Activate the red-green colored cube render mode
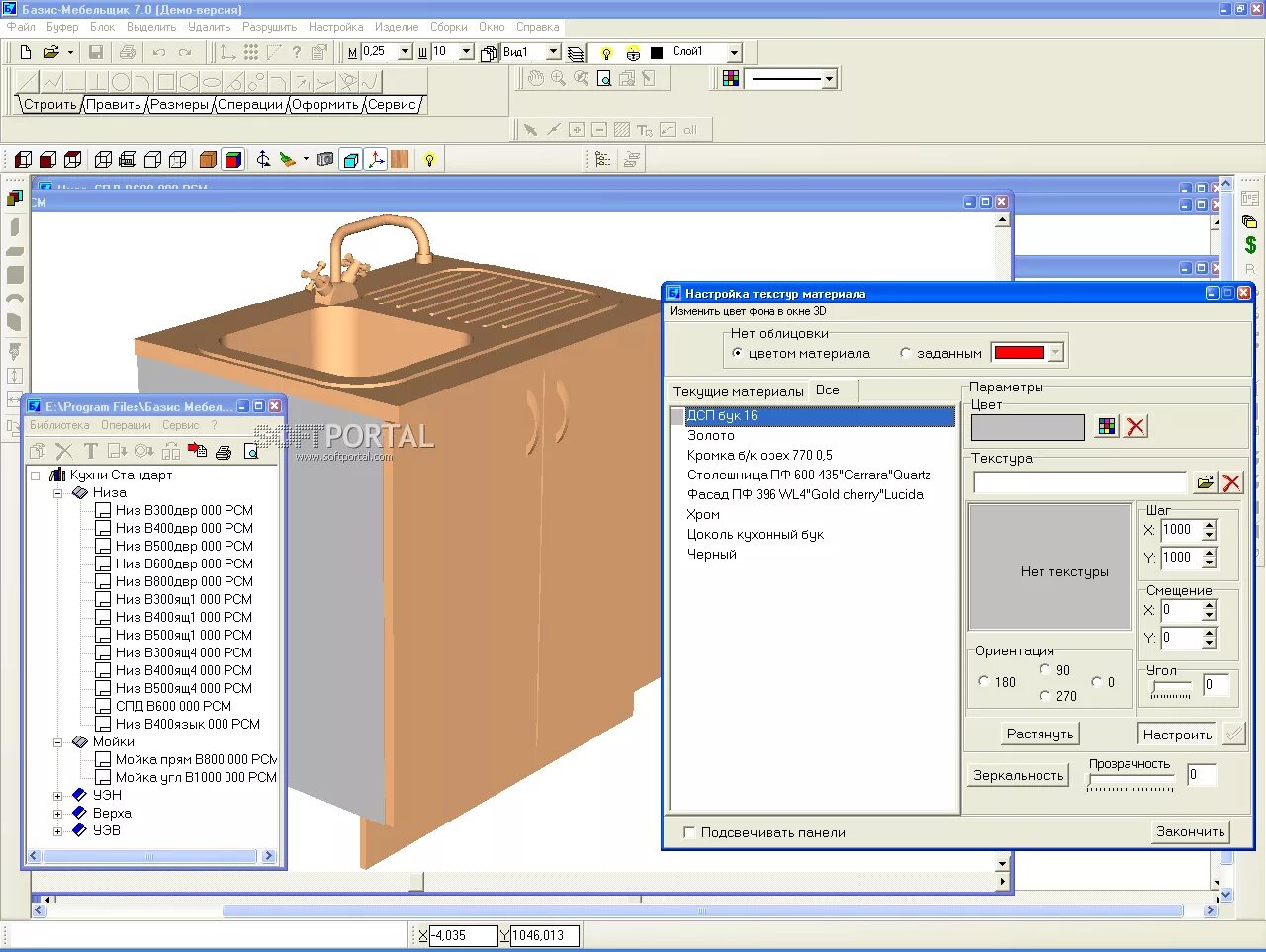Viewport: 1266px width, 952px height. tap(233, 160)
